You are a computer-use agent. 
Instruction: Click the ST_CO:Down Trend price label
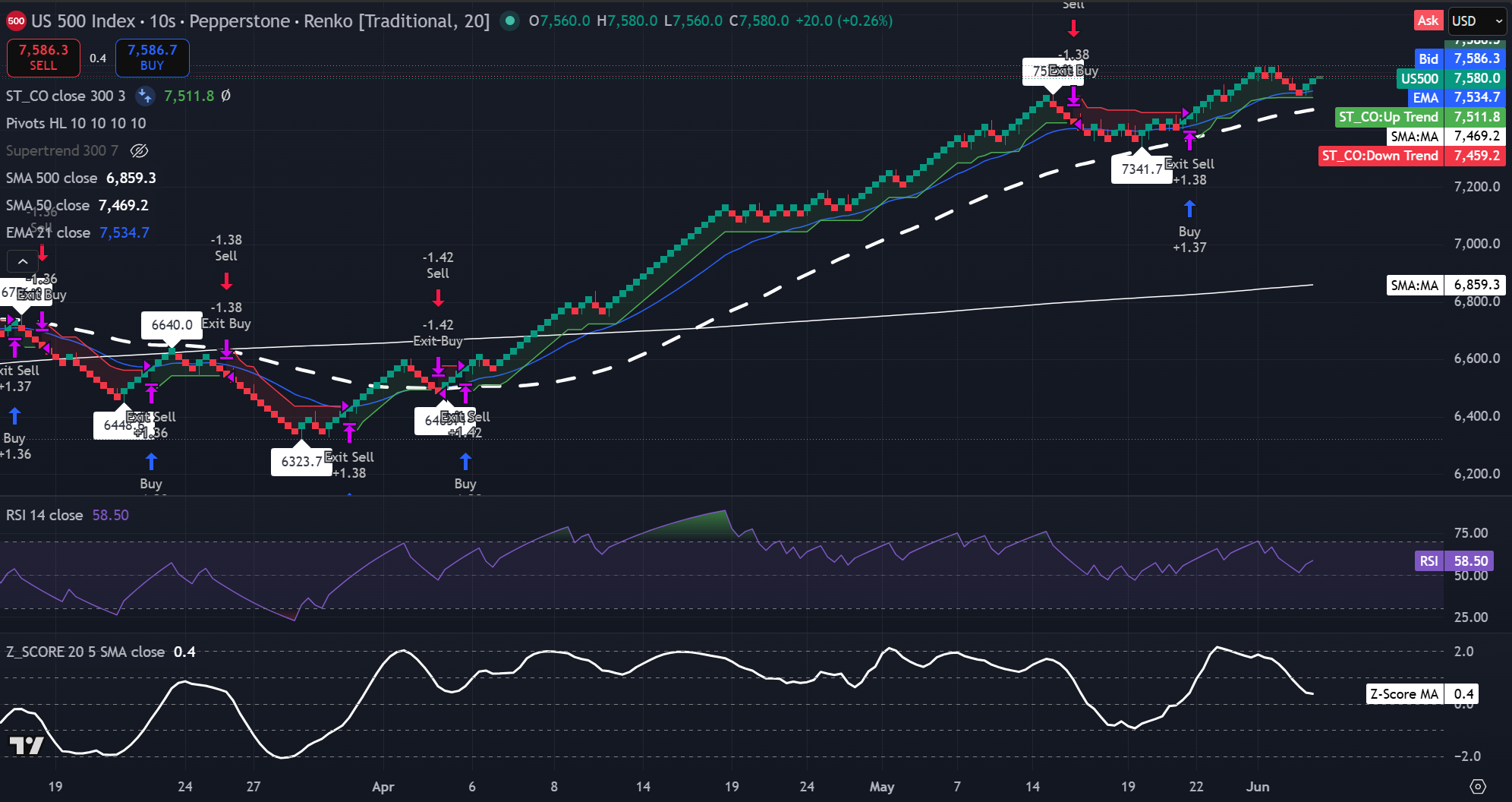(1413, 156)
